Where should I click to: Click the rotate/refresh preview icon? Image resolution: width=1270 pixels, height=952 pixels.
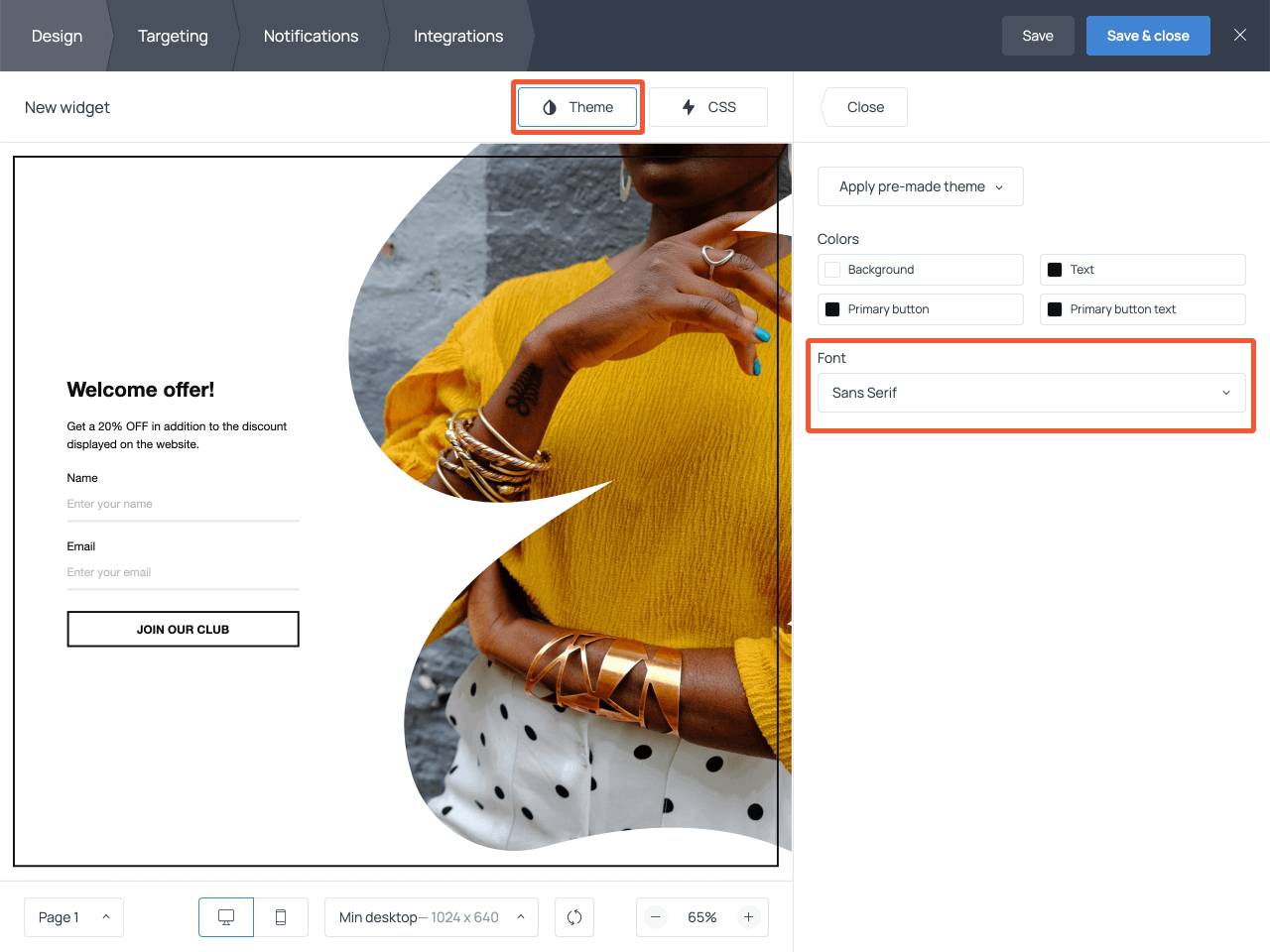click(x=574, y=917)
